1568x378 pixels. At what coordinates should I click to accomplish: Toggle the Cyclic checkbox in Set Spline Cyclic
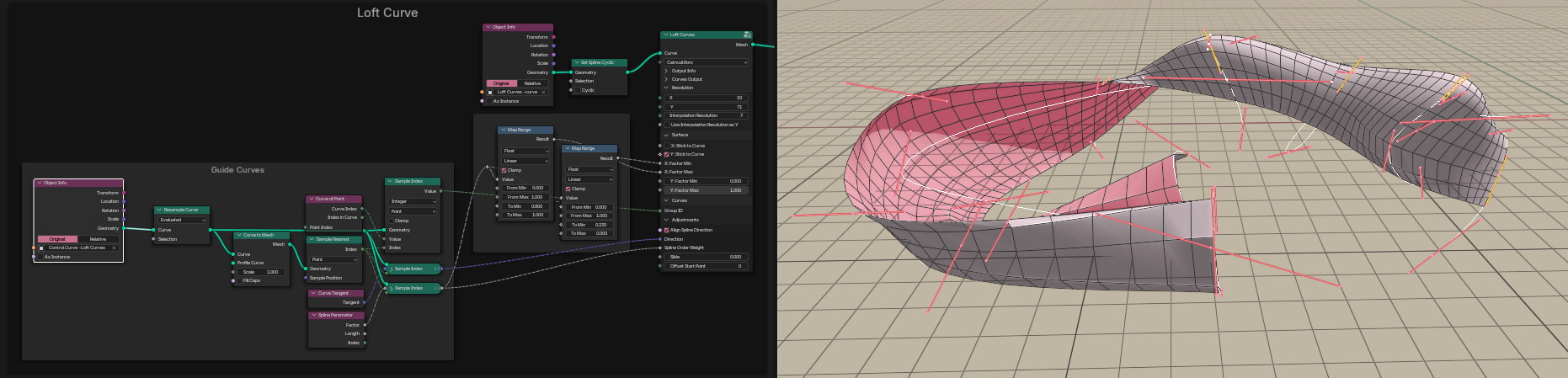pyautogui.click(x=579, y=90)
